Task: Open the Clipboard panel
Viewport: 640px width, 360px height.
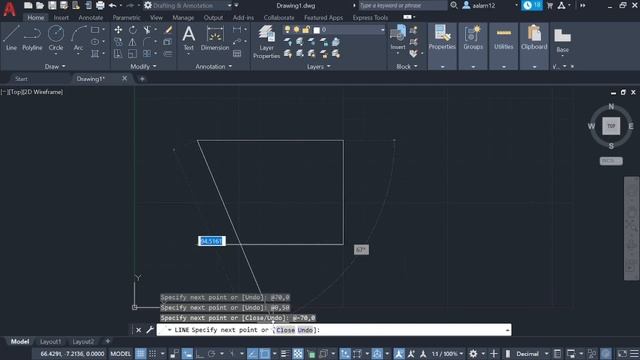Action: pyautogui.click(x=534, y=38)
